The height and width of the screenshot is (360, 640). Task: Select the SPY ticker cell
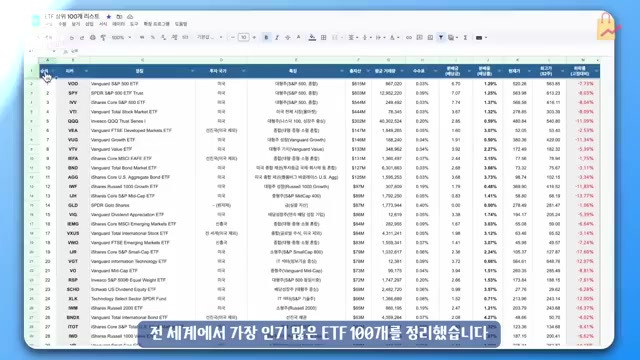tap(73, 93)
